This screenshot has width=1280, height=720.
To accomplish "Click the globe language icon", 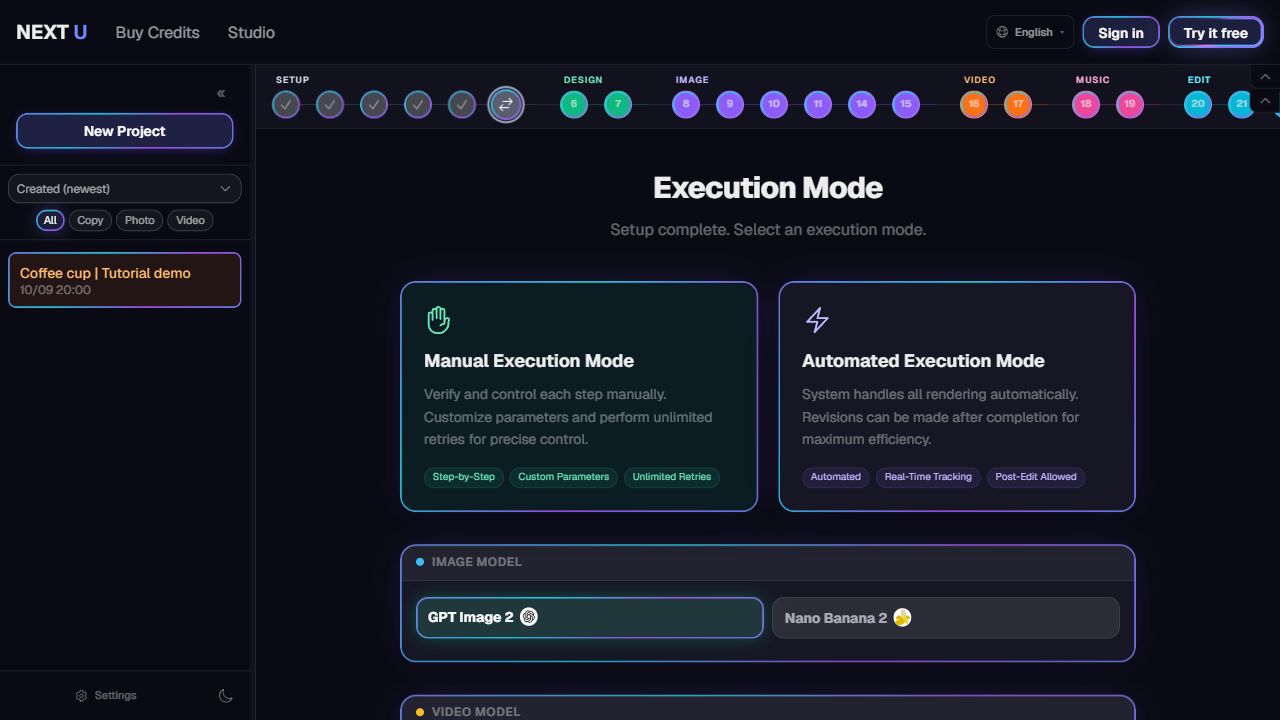I will [1002, 32].
